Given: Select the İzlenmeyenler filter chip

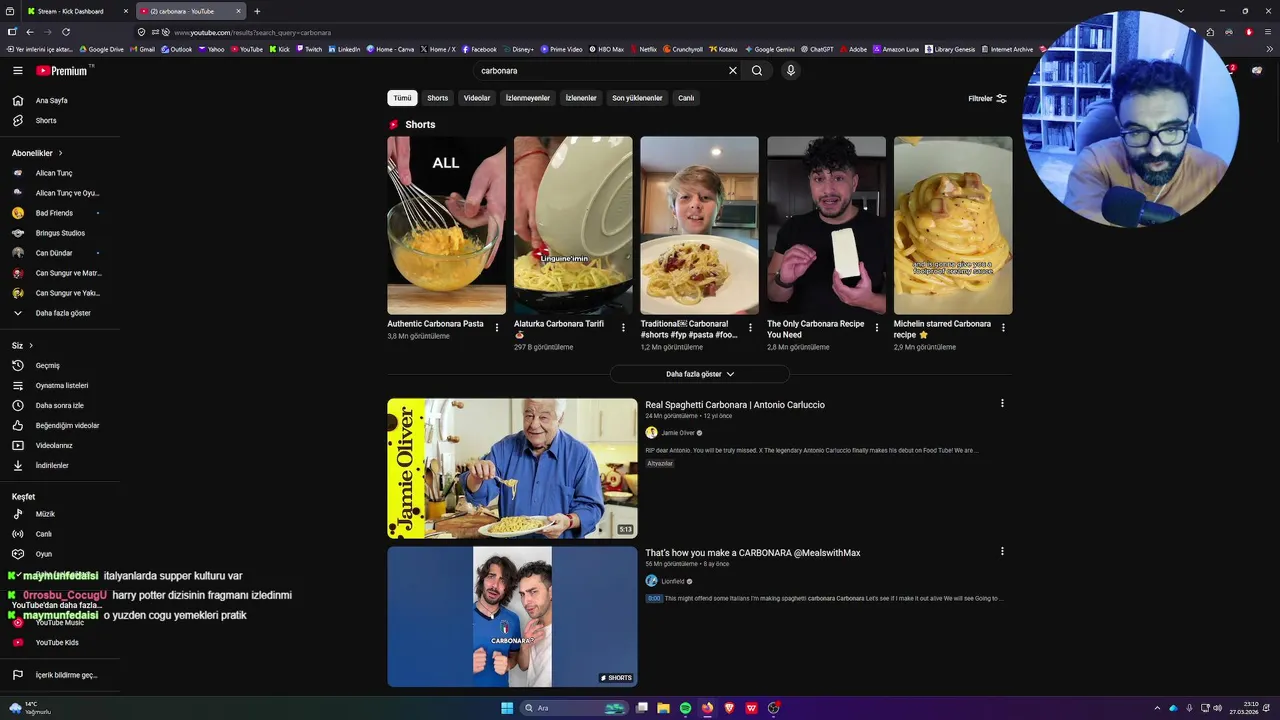Looking at the screenshot, I should pos(528,98).
